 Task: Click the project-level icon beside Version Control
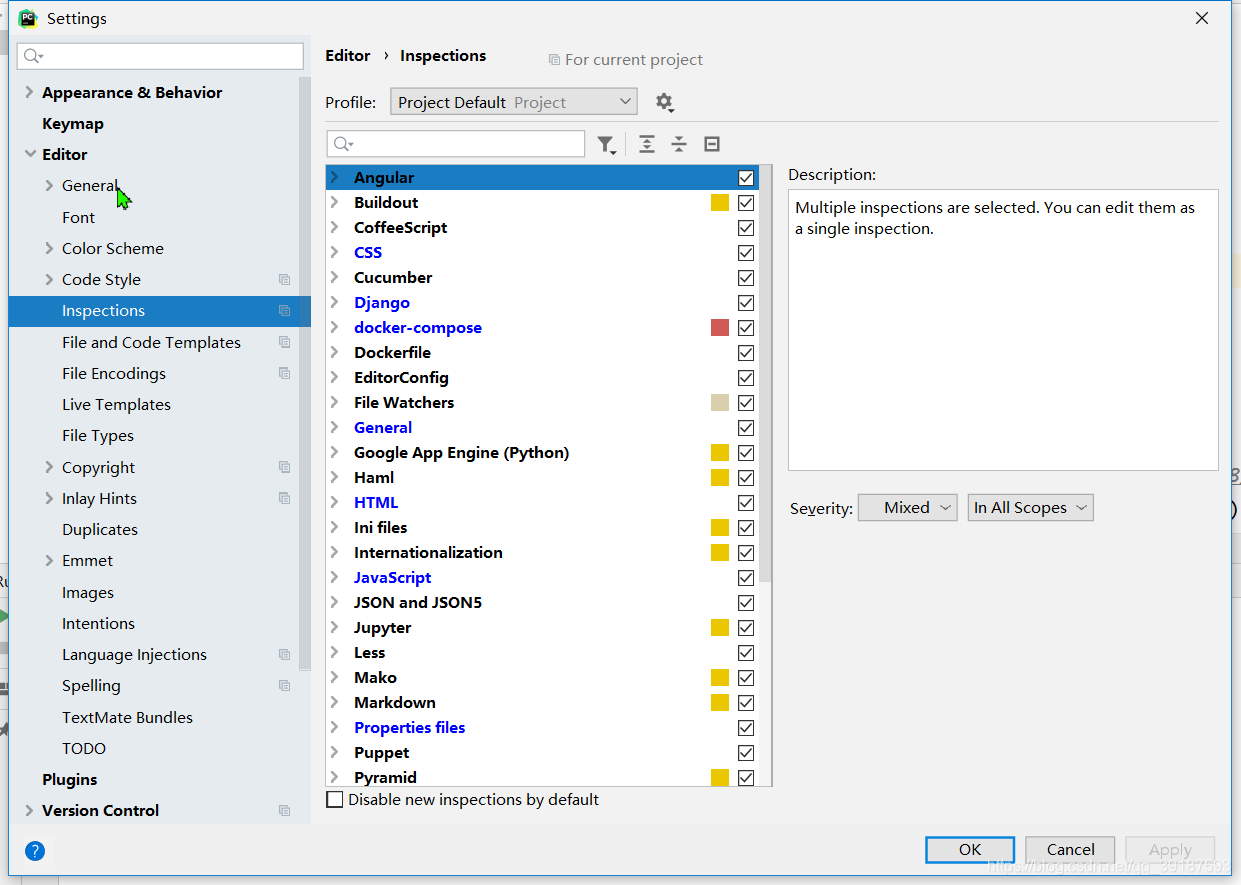(x=285, y=810)
